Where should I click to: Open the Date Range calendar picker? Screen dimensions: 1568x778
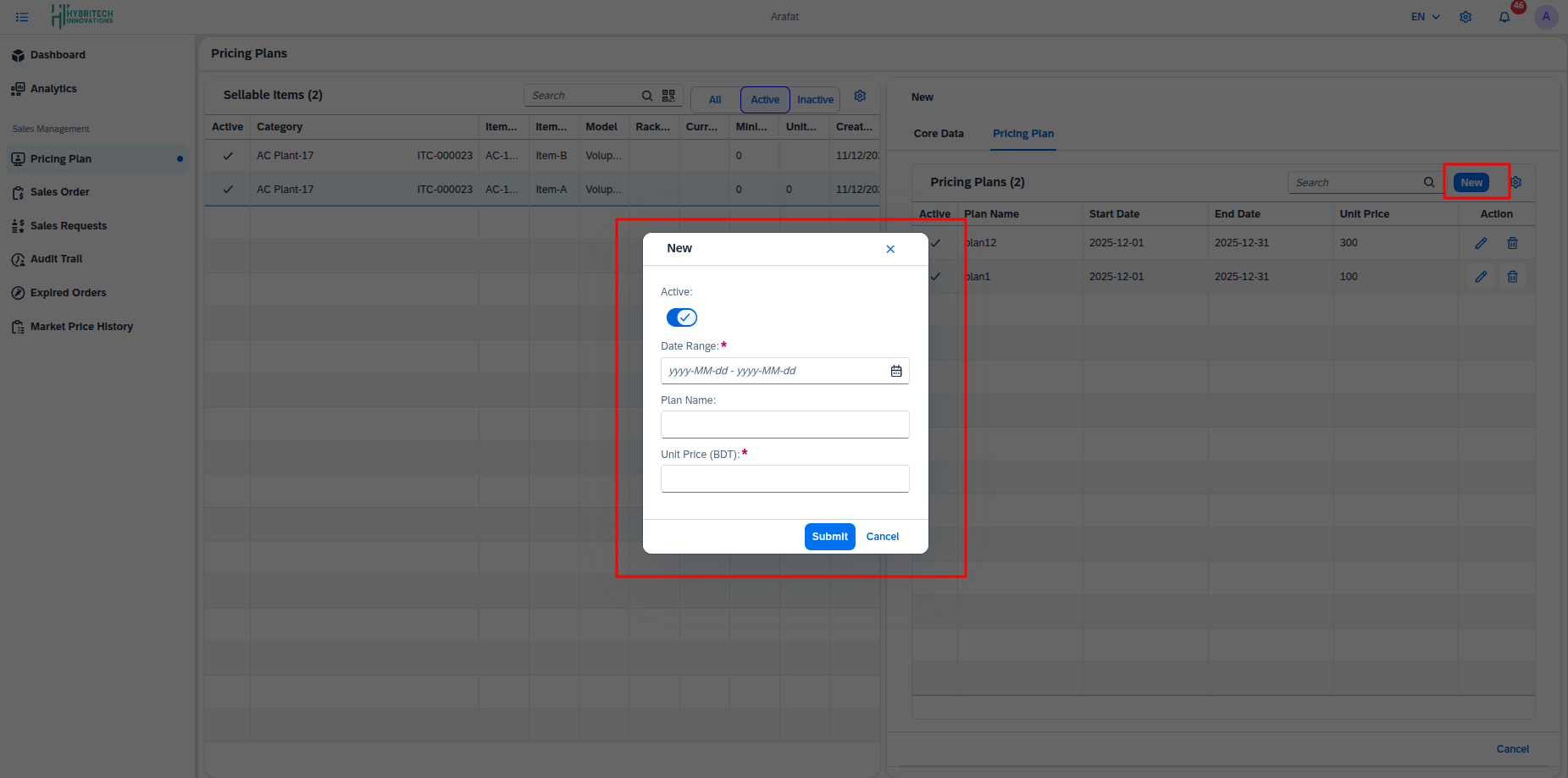pyautogui.click(x=896, y=371)
